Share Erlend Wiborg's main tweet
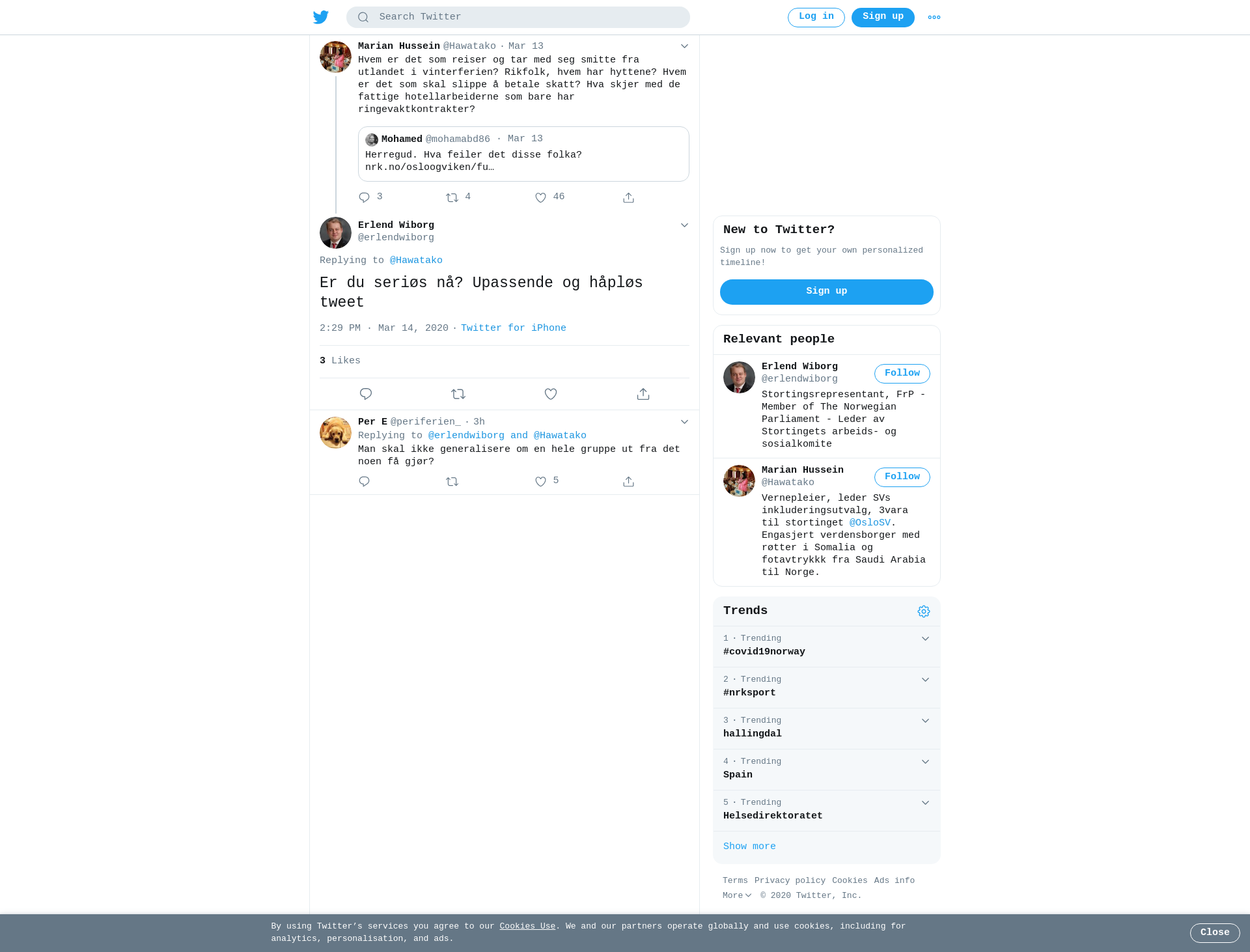 pos(643,394)
